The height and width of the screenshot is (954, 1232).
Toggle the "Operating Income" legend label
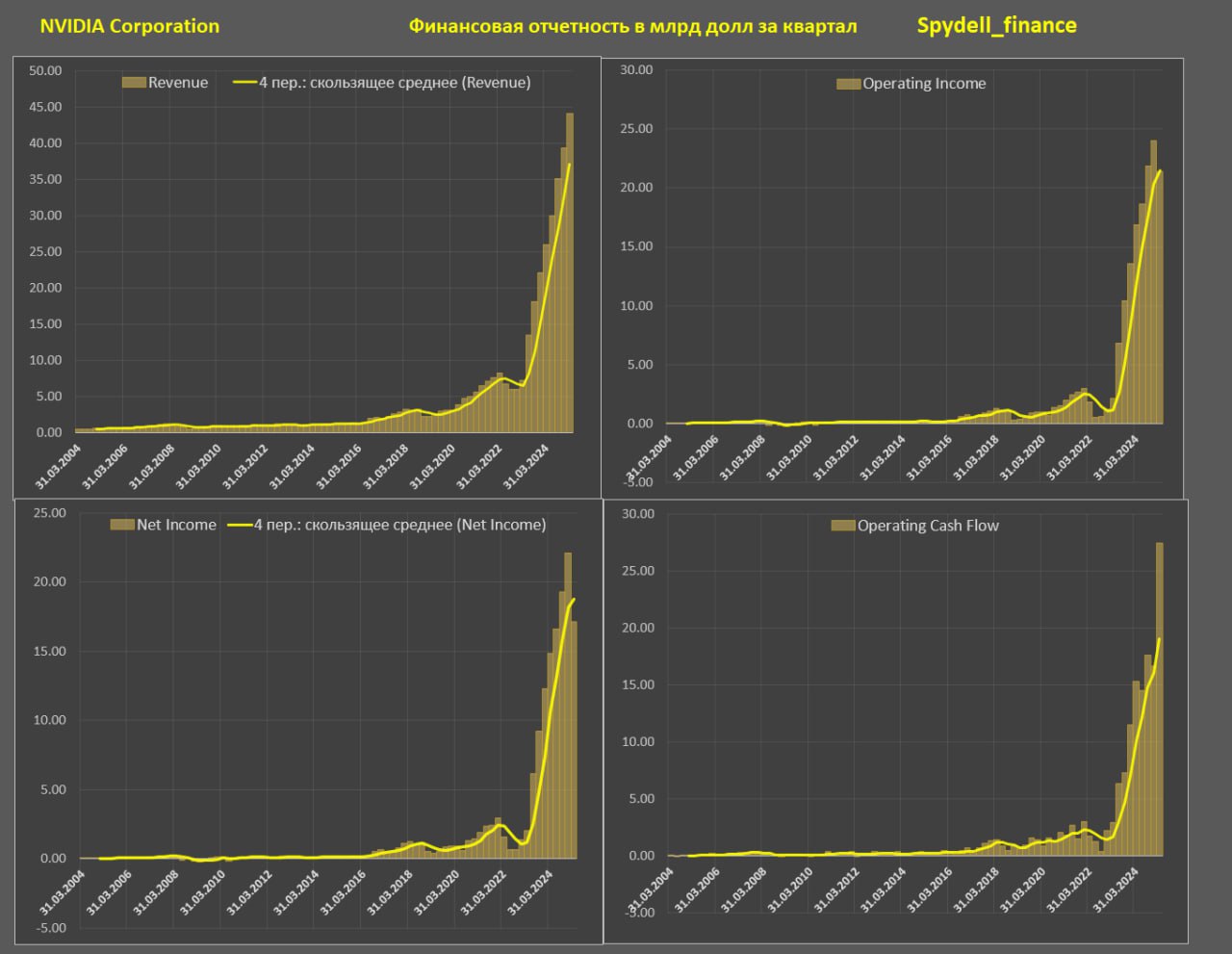(924, 84)
